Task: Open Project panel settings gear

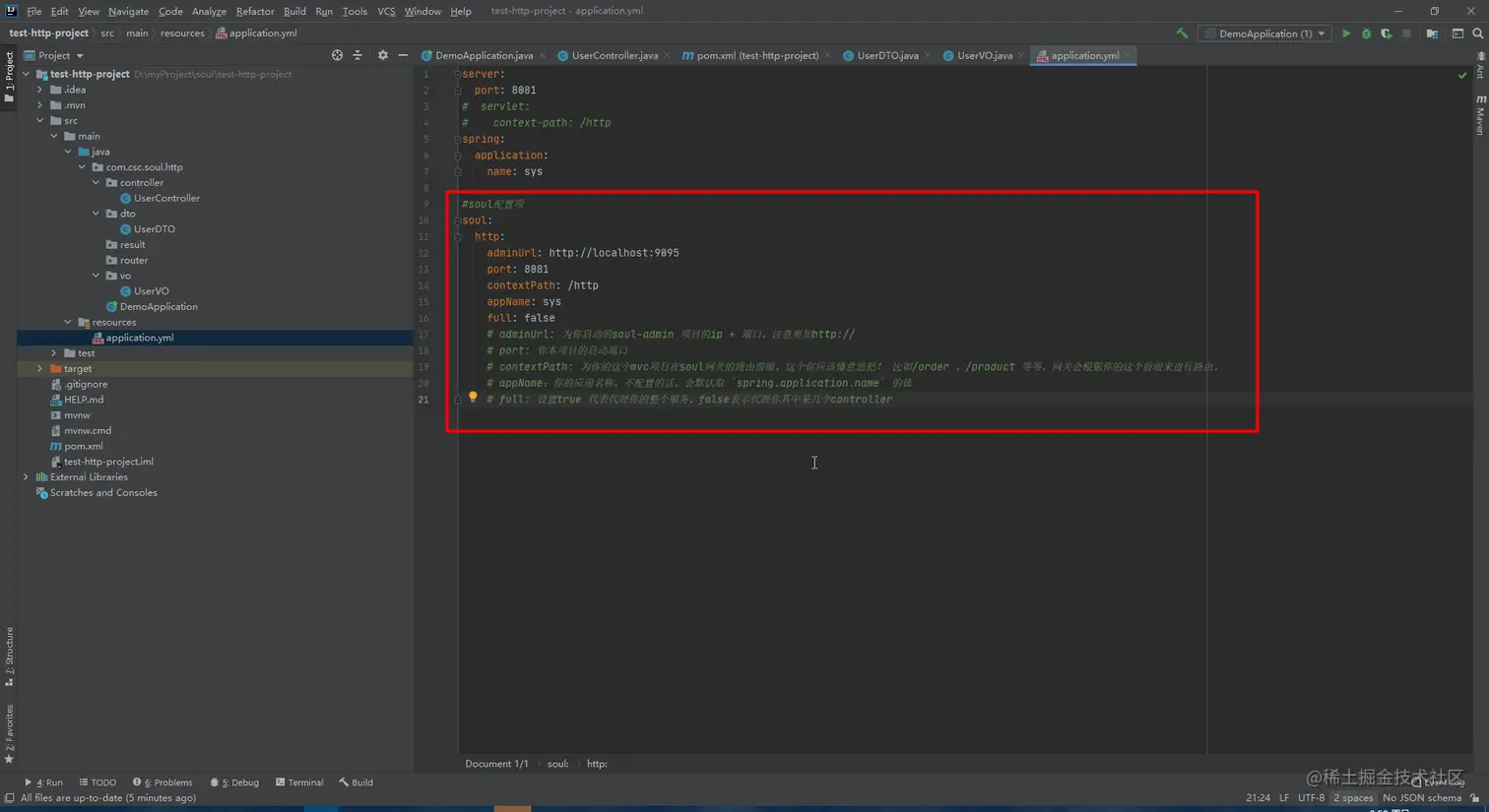Action: 382,55
